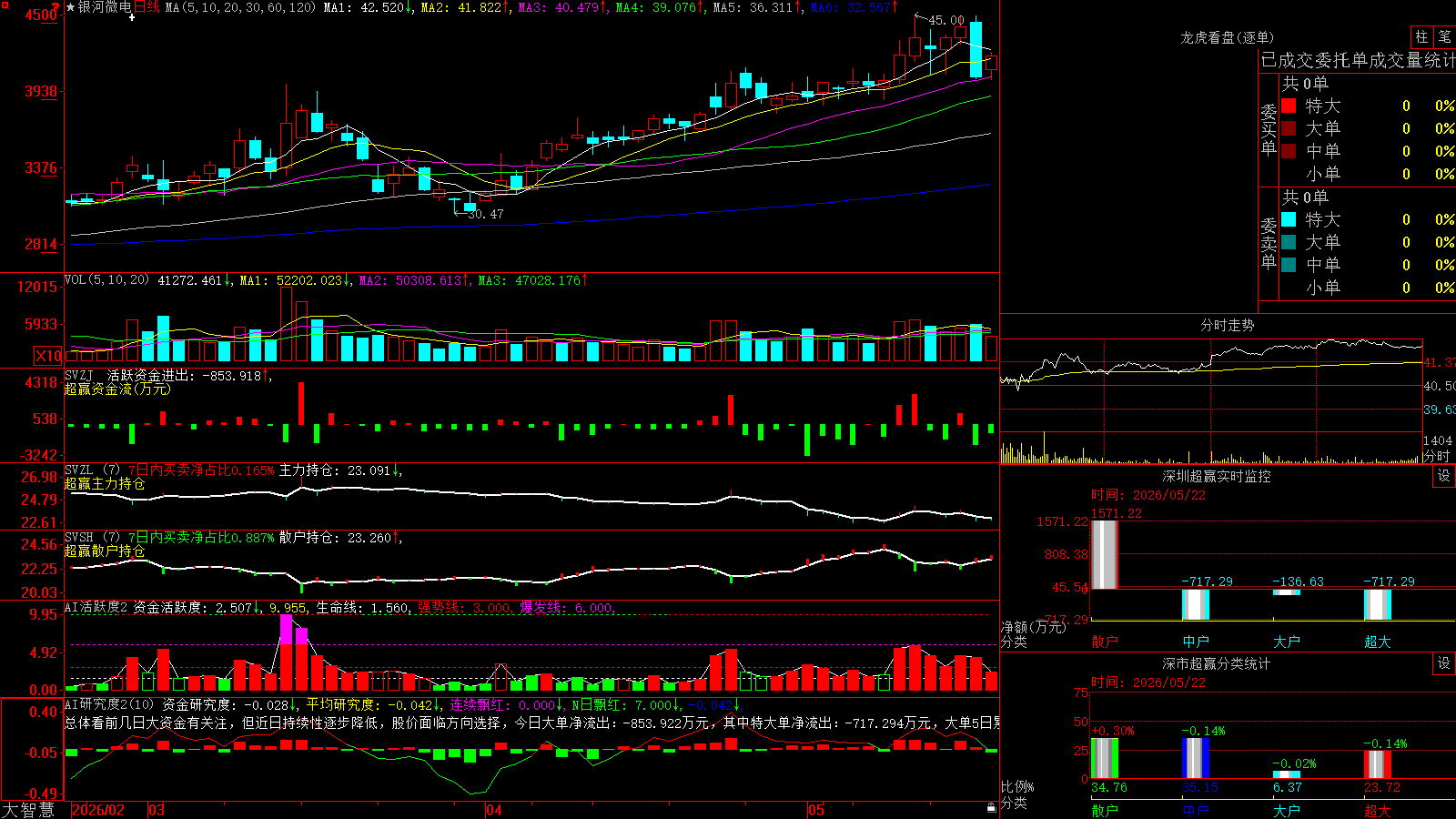1456x819 pixels.
Task: Click the 资金研究度: -0.028 value
Action: 226,704
